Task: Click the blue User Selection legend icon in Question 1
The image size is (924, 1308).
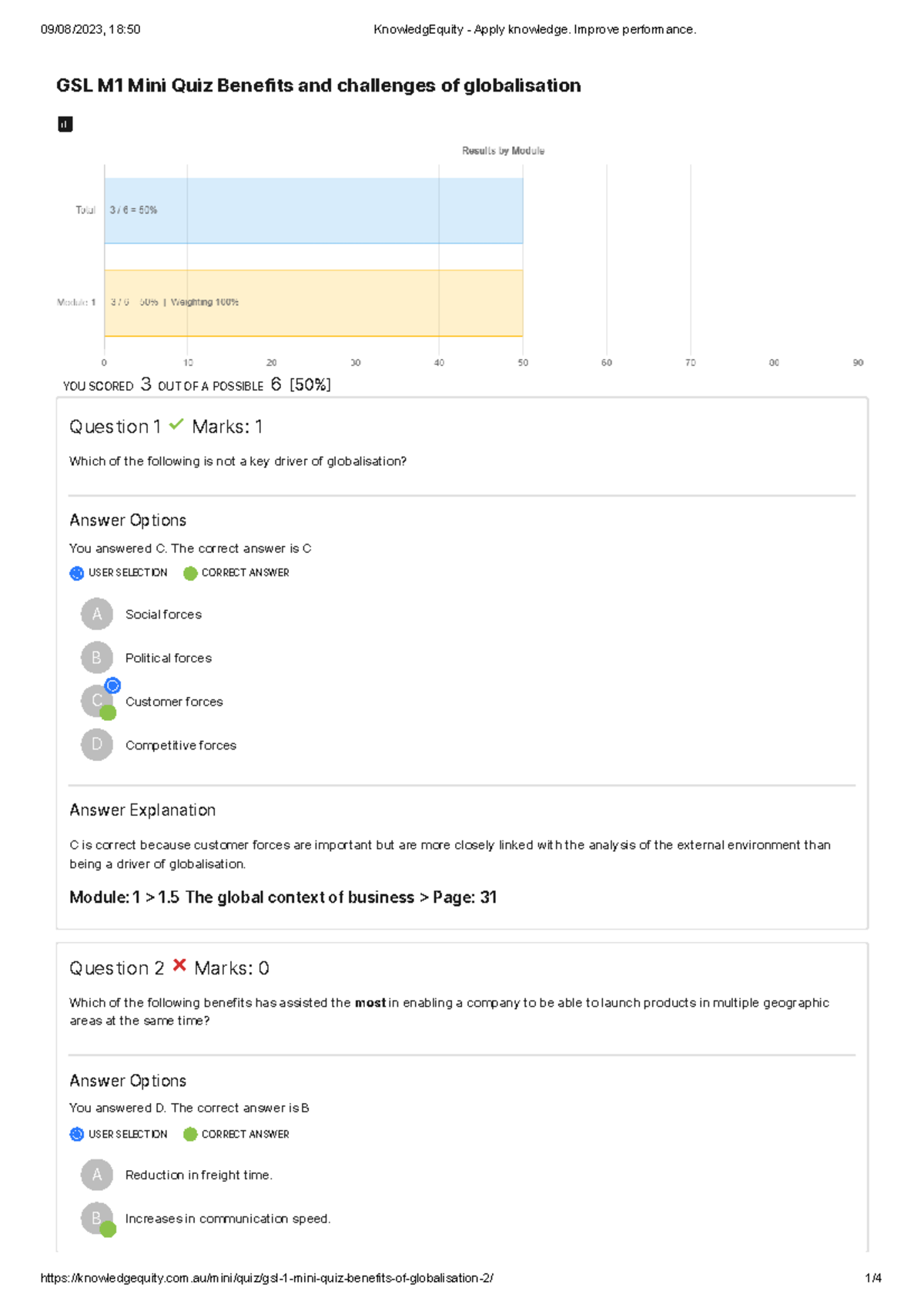Action: (77, 573)
